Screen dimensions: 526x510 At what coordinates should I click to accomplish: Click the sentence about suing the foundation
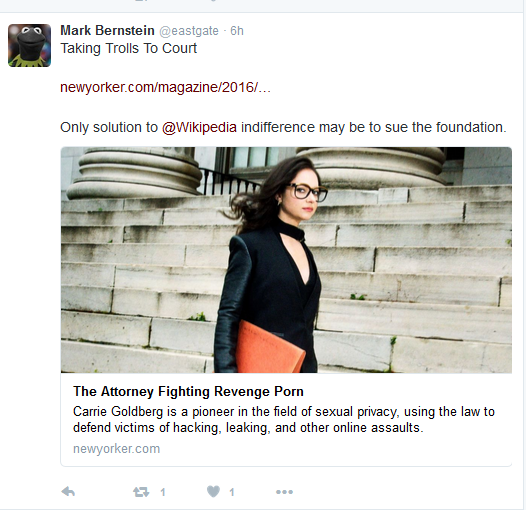point(283,128)
